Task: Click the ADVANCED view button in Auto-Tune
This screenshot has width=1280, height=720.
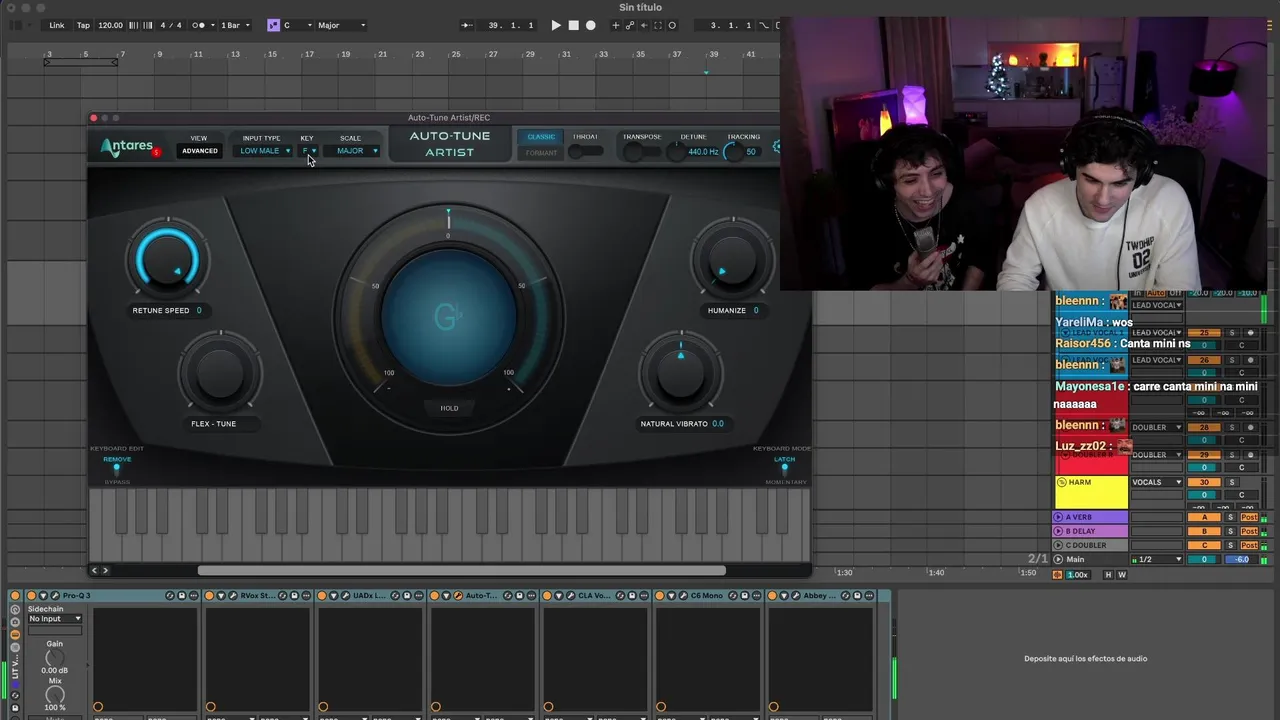Action: (199, 151)
